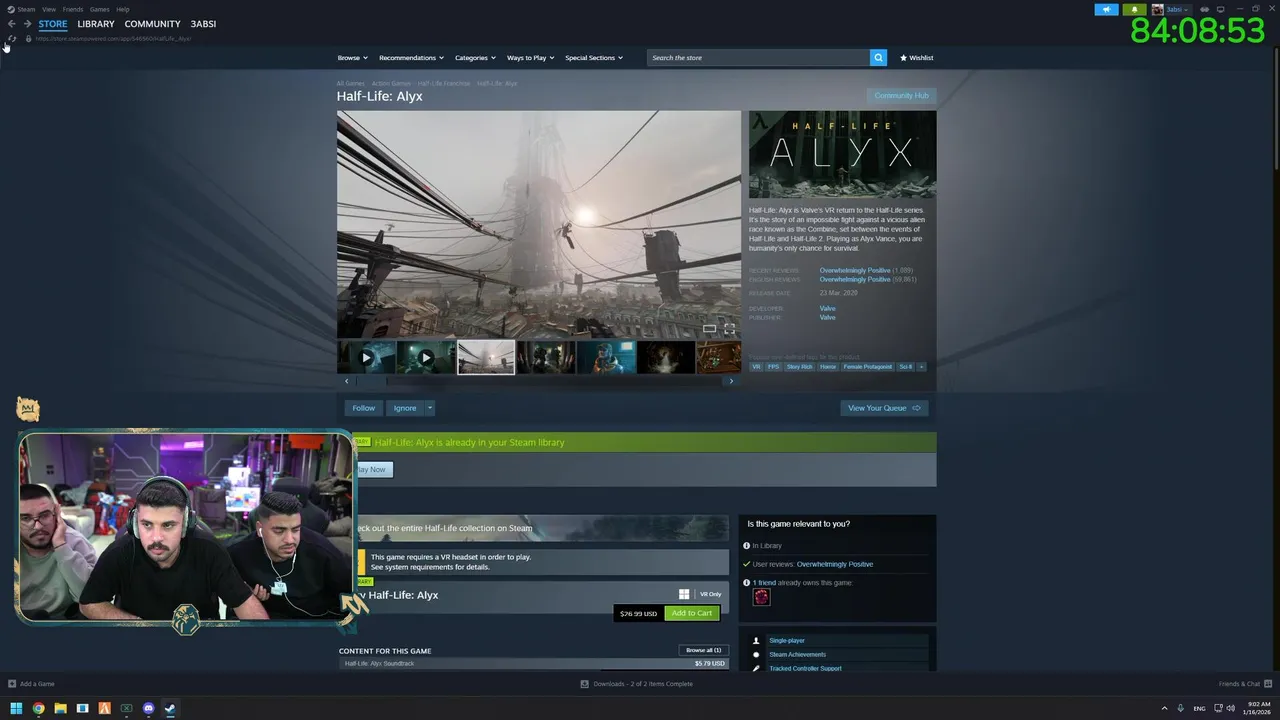Open Discord from the taskbar

(x=149, y=708)
